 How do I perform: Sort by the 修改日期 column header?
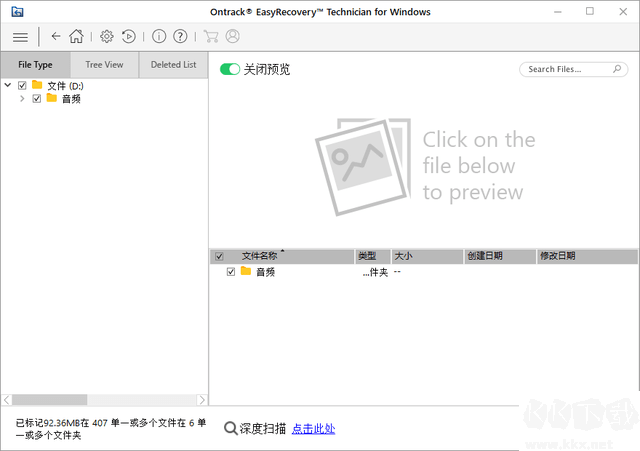587,256
